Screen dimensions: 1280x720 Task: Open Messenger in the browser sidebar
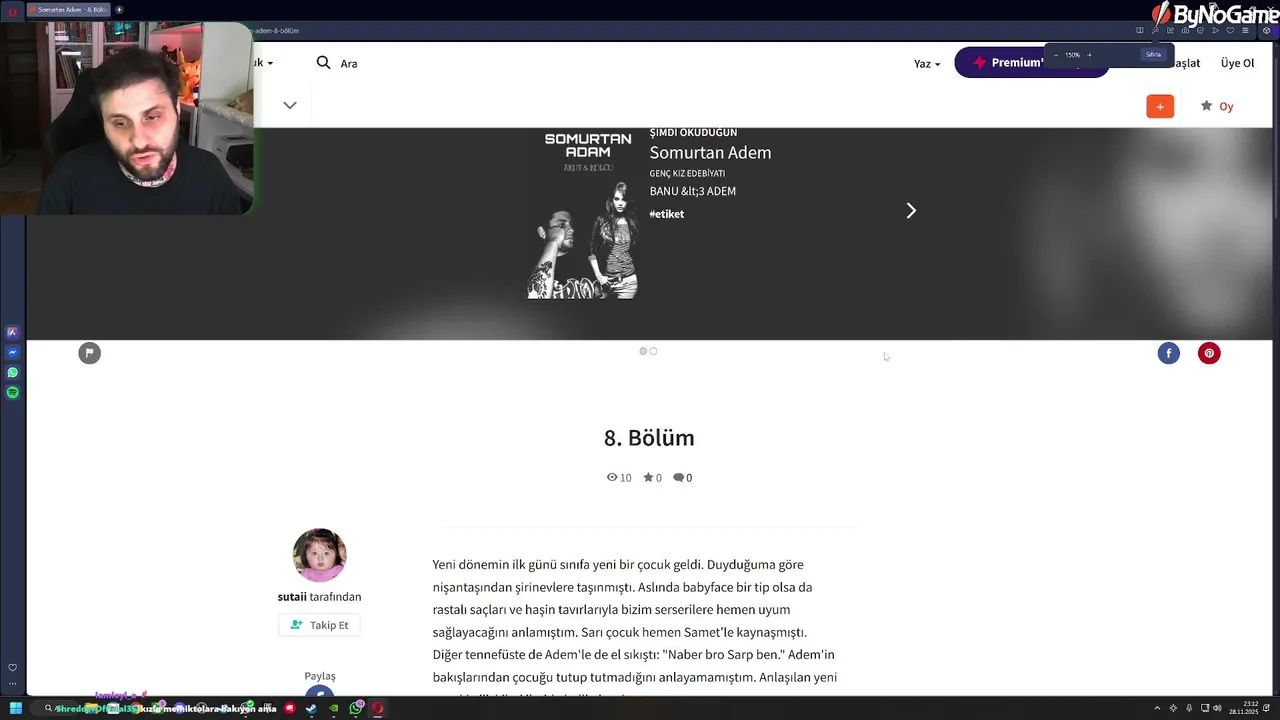[x=12, y=352]
